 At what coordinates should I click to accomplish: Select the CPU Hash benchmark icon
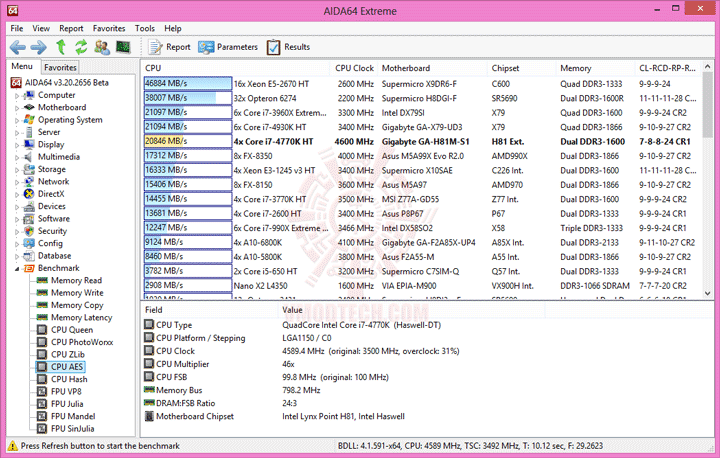(x=42, y=379)
